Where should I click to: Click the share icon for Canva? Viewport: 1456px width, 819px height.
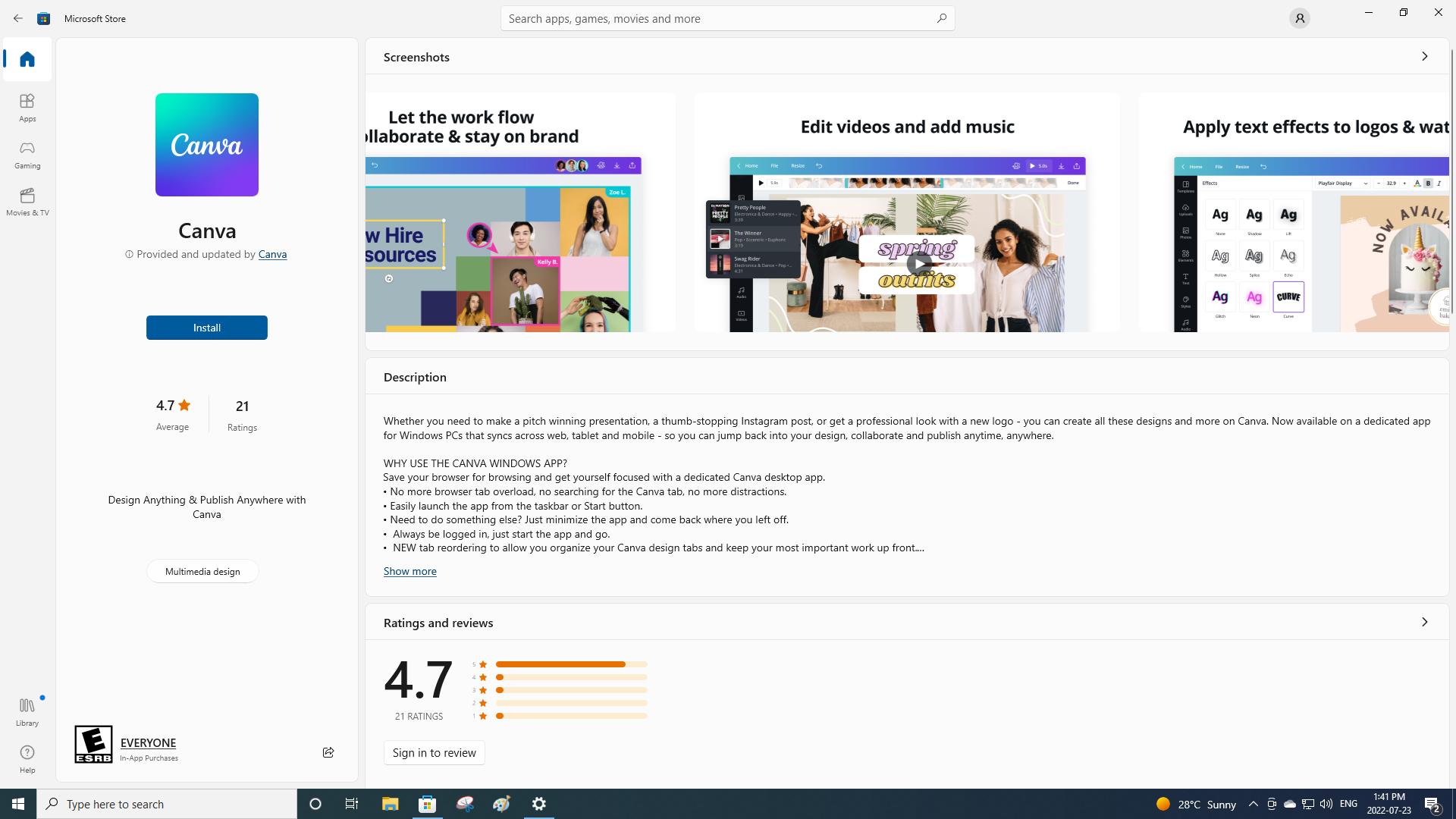[328, 752]
